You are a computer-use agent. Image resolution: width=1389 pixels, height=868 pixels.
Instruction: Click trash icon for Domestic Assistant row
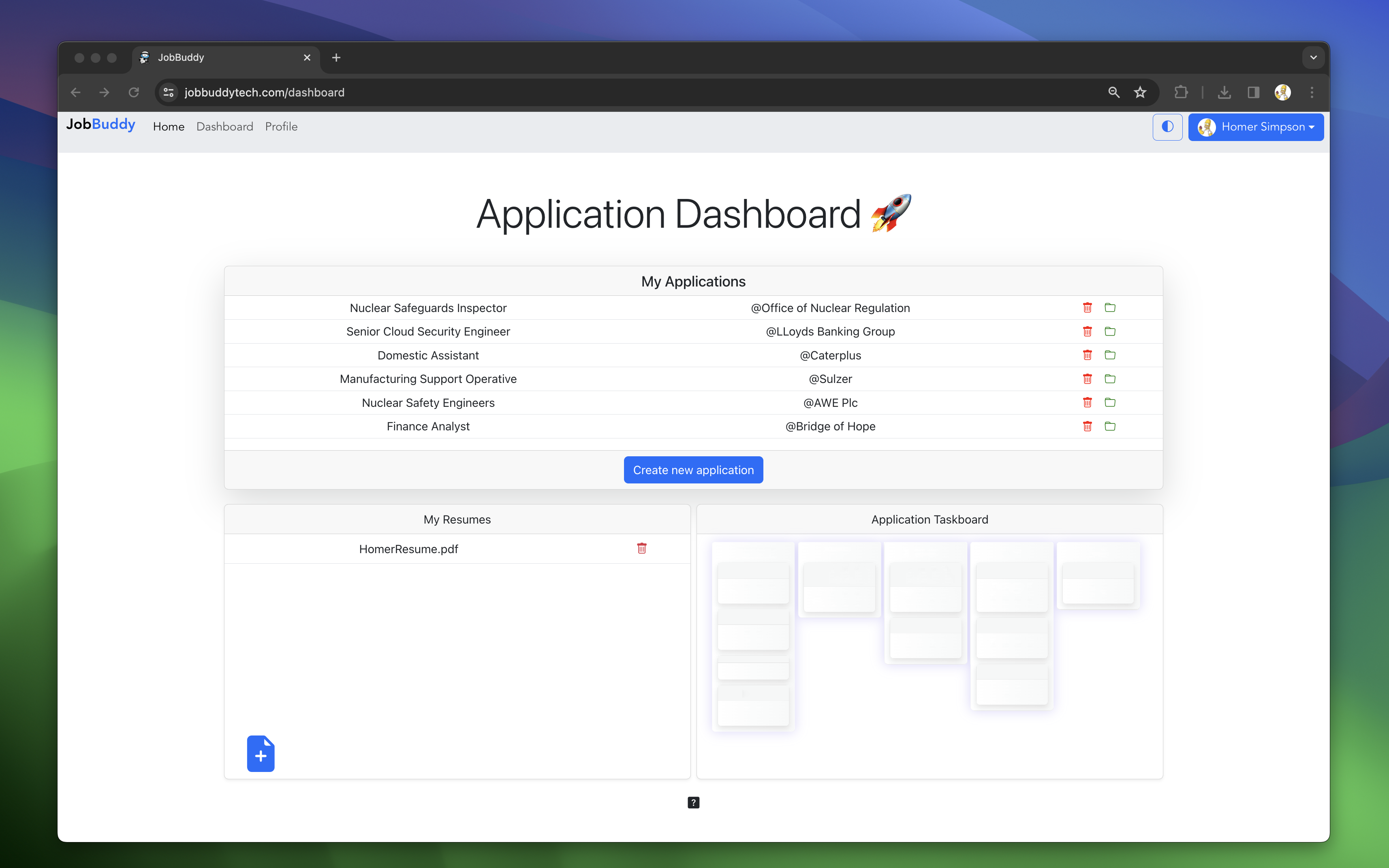pyautogui.click(x=1087, y=355)
